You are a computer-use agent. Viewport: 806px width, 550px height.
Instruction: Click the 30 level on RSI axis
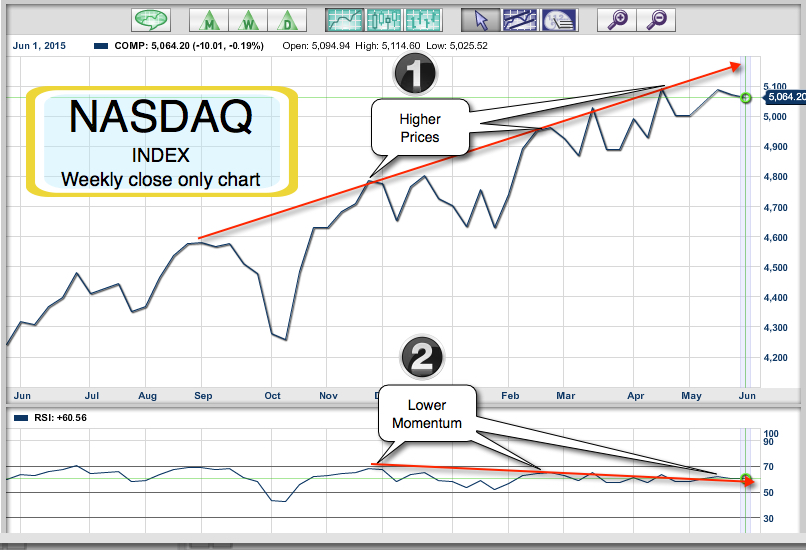pyautogui.click(x=768, y=519)
